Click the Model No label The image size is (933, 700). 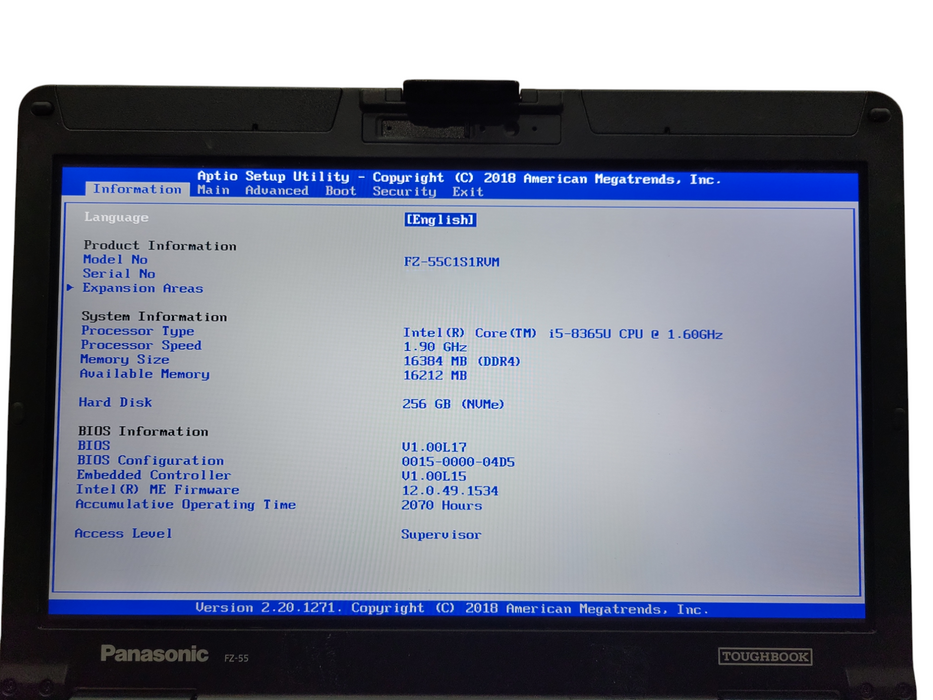pos(115,260)
